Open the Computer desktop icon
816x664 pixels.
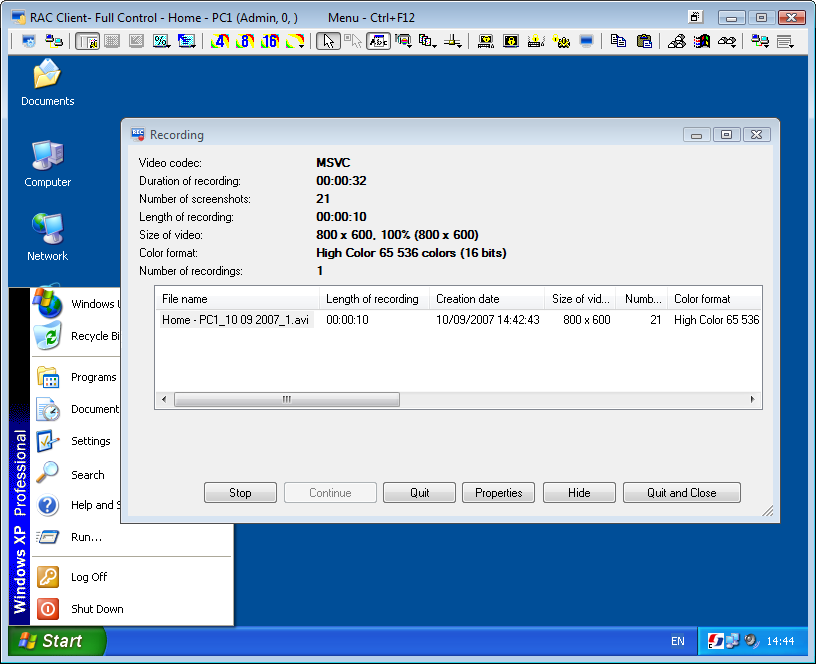47,164
